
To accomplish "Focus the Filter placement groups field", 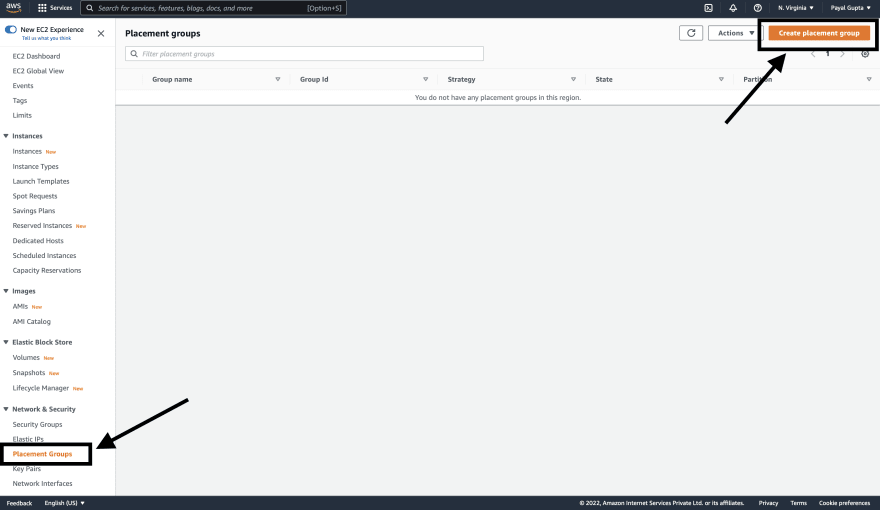I will (304, 54).
